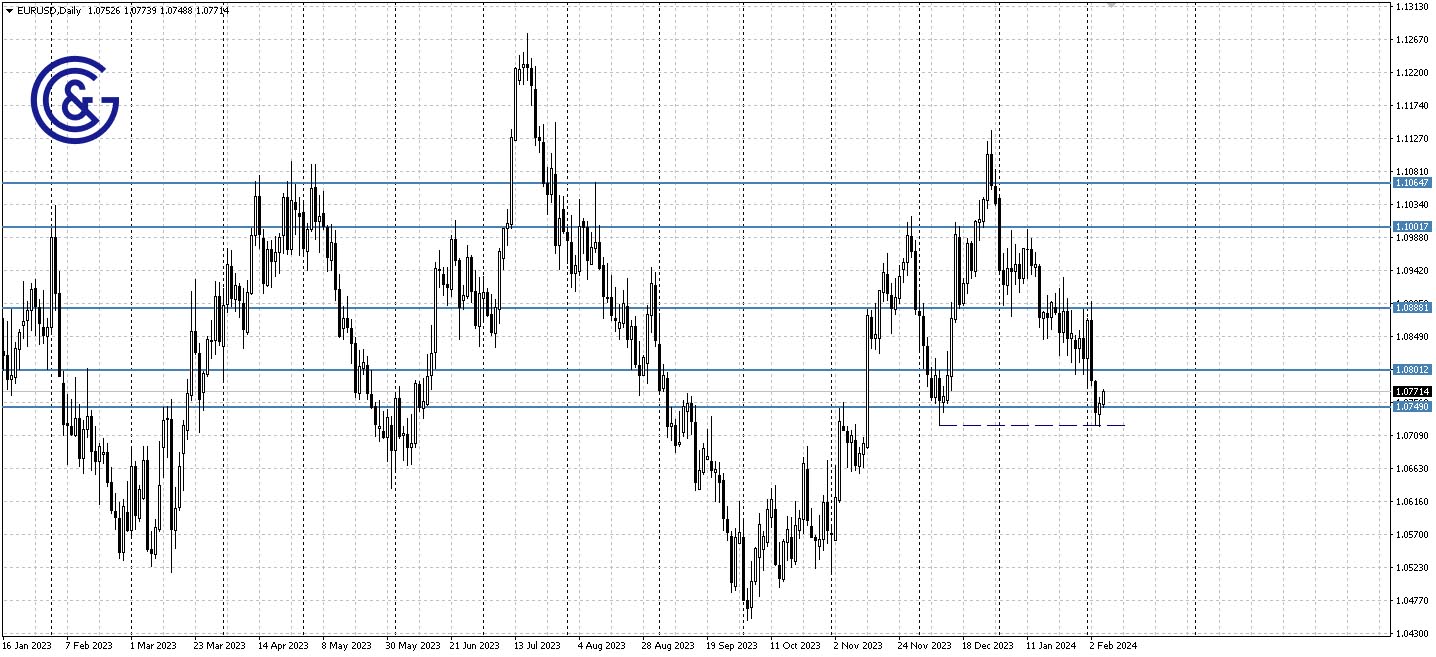The image size is (1436, 657).
Task: Select the 1.07490 level tag on the price axis
Action: 1414,408
